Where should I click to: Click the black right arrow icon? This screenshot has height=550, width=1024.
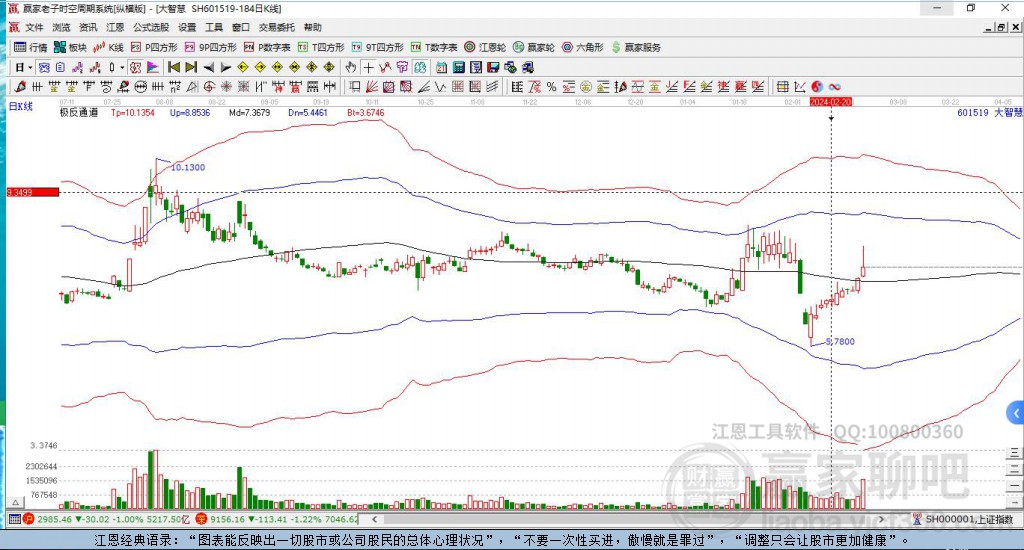pyautogui.click(x=225, y=67)
